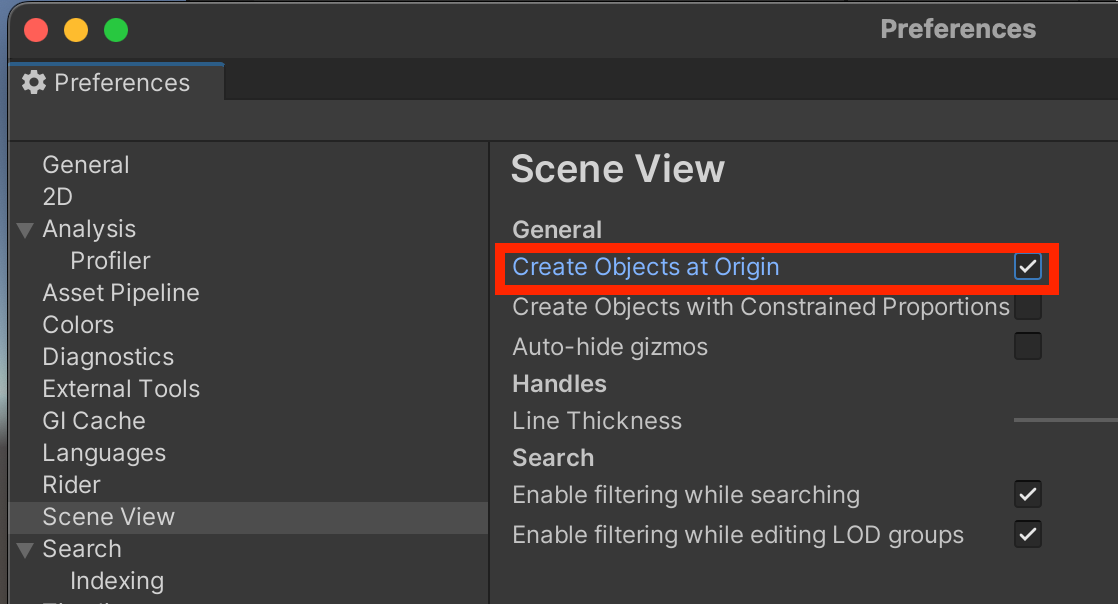Open the Rider preferences section

70,484
